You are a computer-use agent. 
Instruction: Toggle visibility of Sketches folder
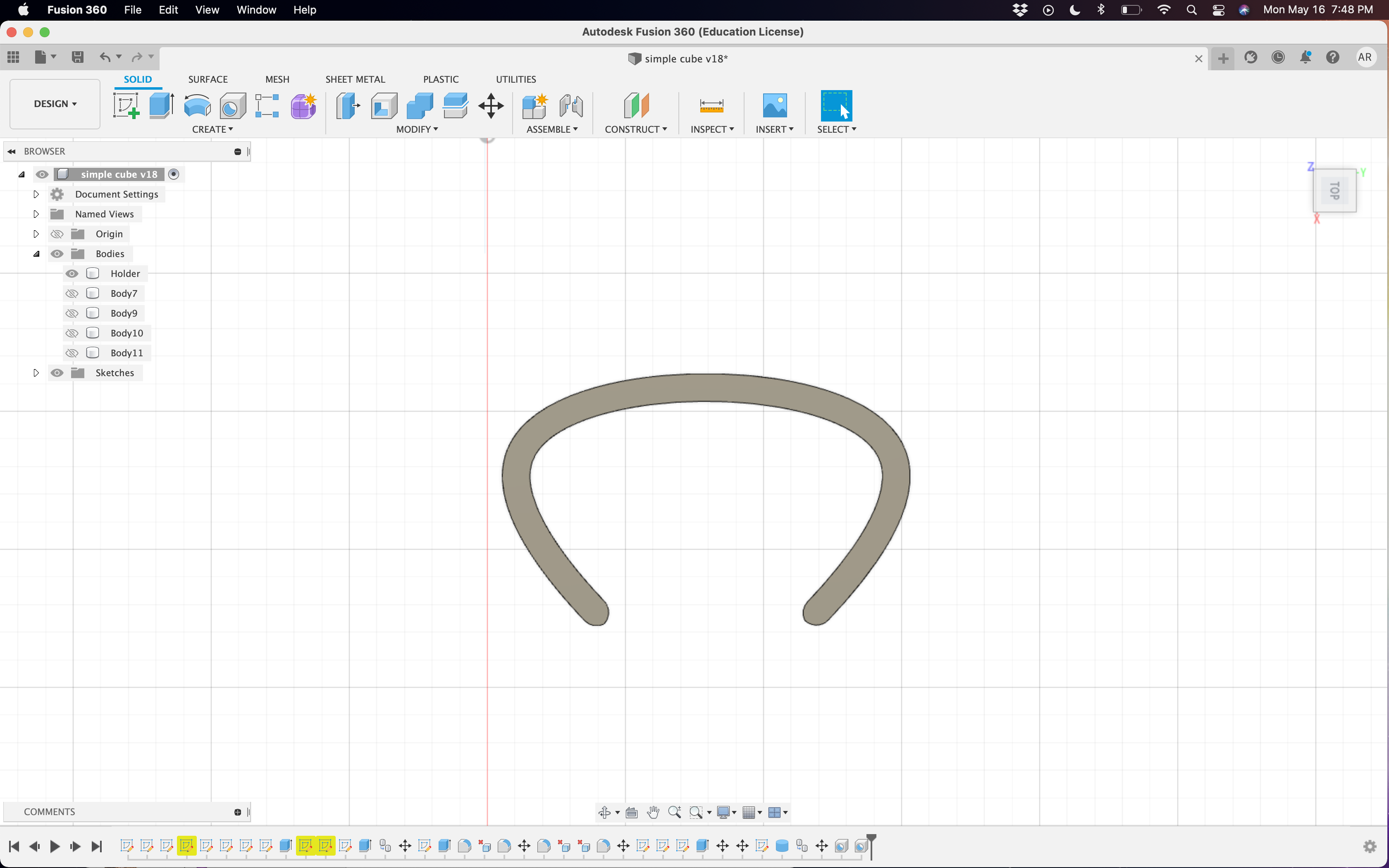point(58,372)
